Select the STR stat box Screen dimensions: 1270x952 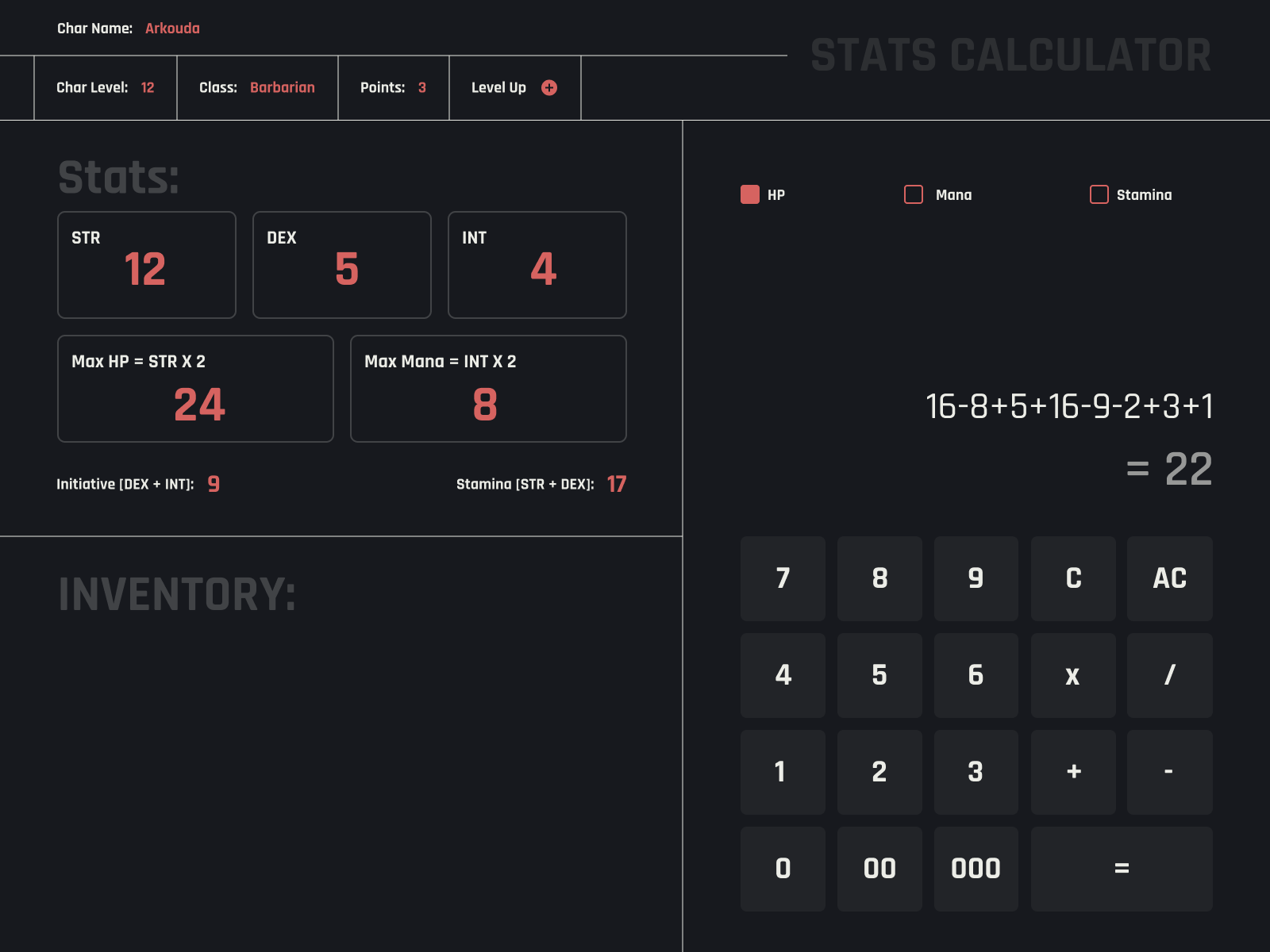pyautogui.click(x=146, y=264)
